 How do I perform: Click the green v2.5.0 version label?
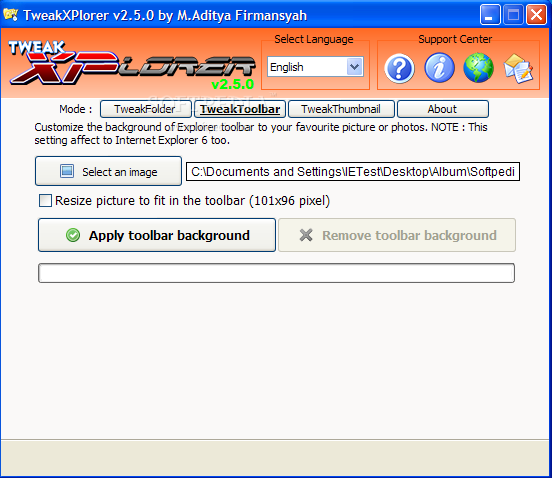coord(232,84)
